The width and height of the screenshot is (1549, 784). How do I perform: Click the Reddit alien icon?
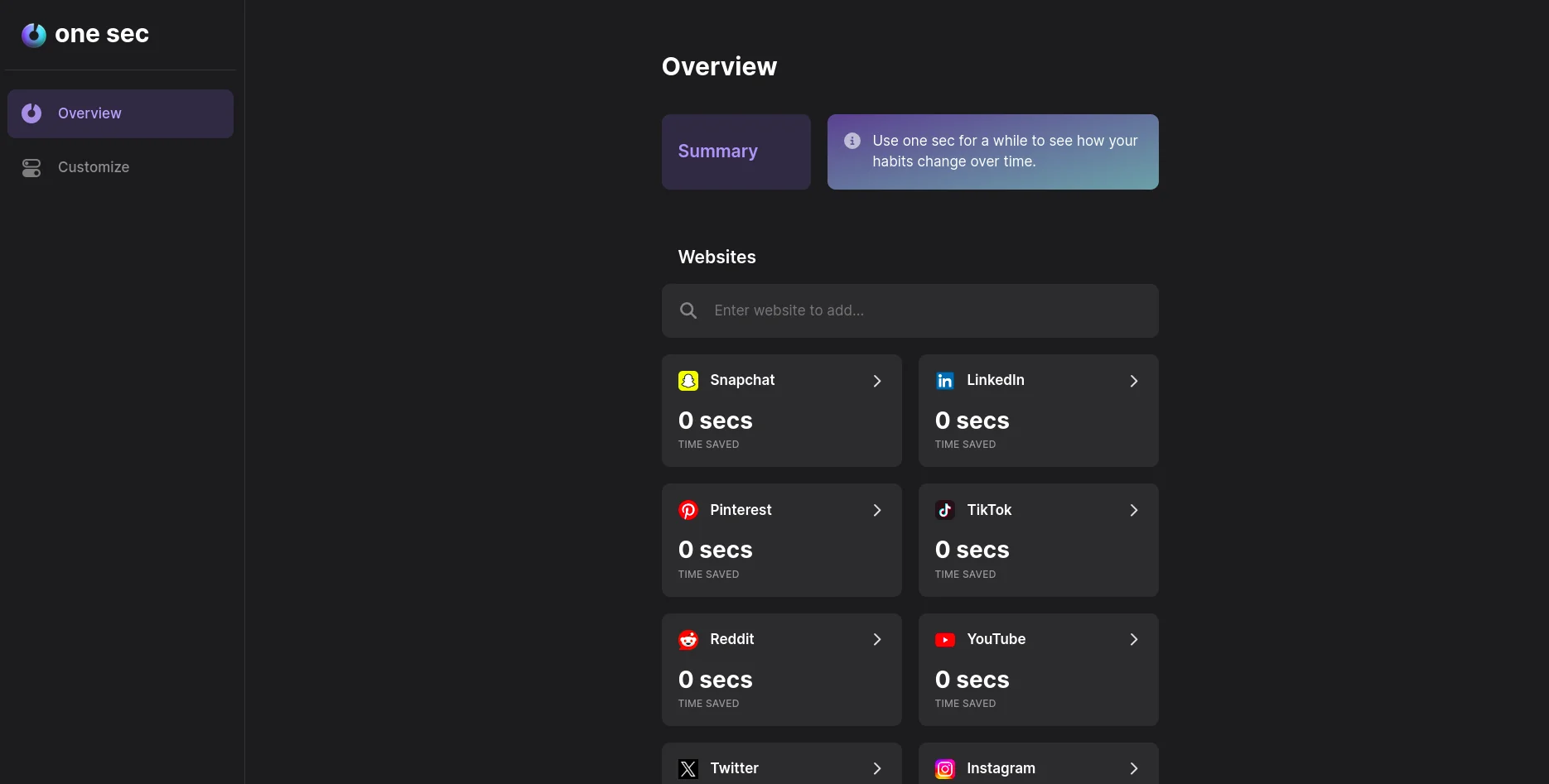pyautogui.click(x=688, y=640)
